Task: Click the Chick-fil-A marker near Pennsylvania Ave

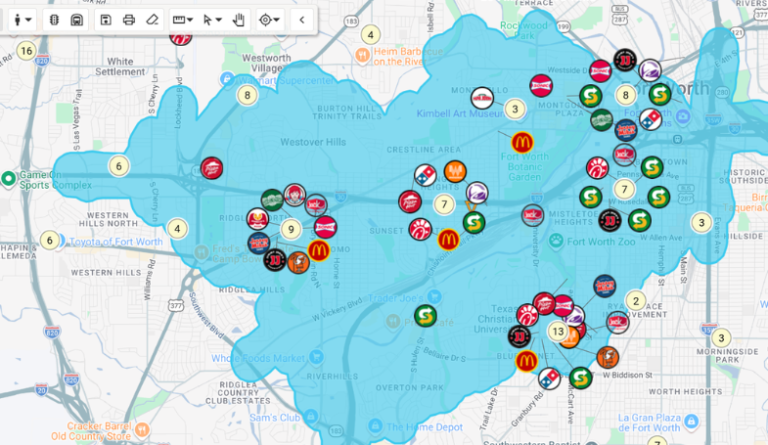Action: tap(597, 168)
